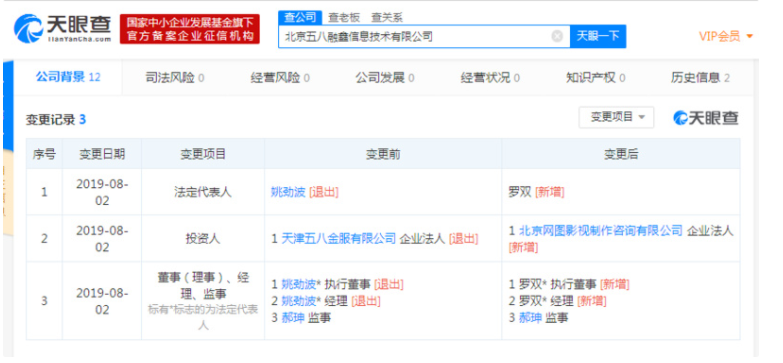This screenshot has width=783, height=363.
Task: Click the 天眼一下 search button
Action: pos(598,36)
